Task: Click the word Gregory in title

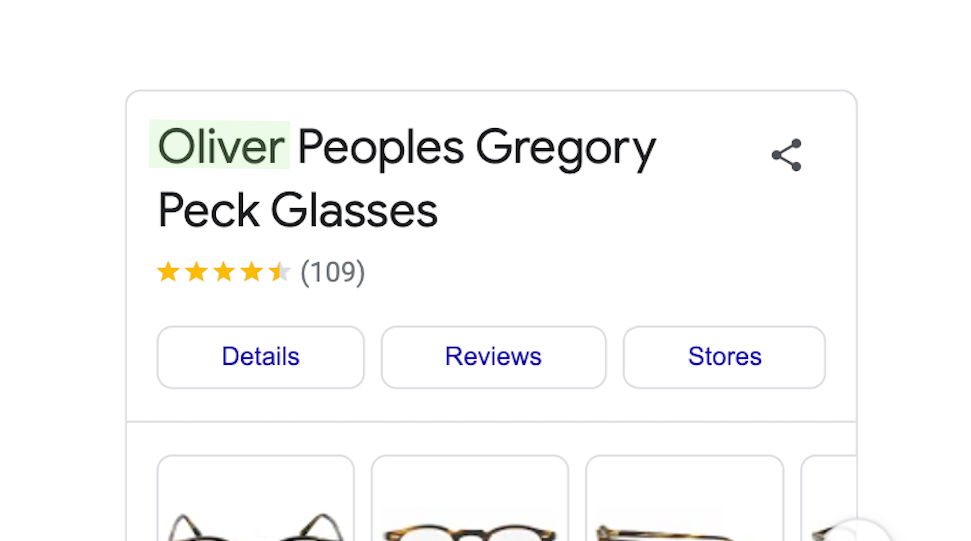Action: [565, 149]
